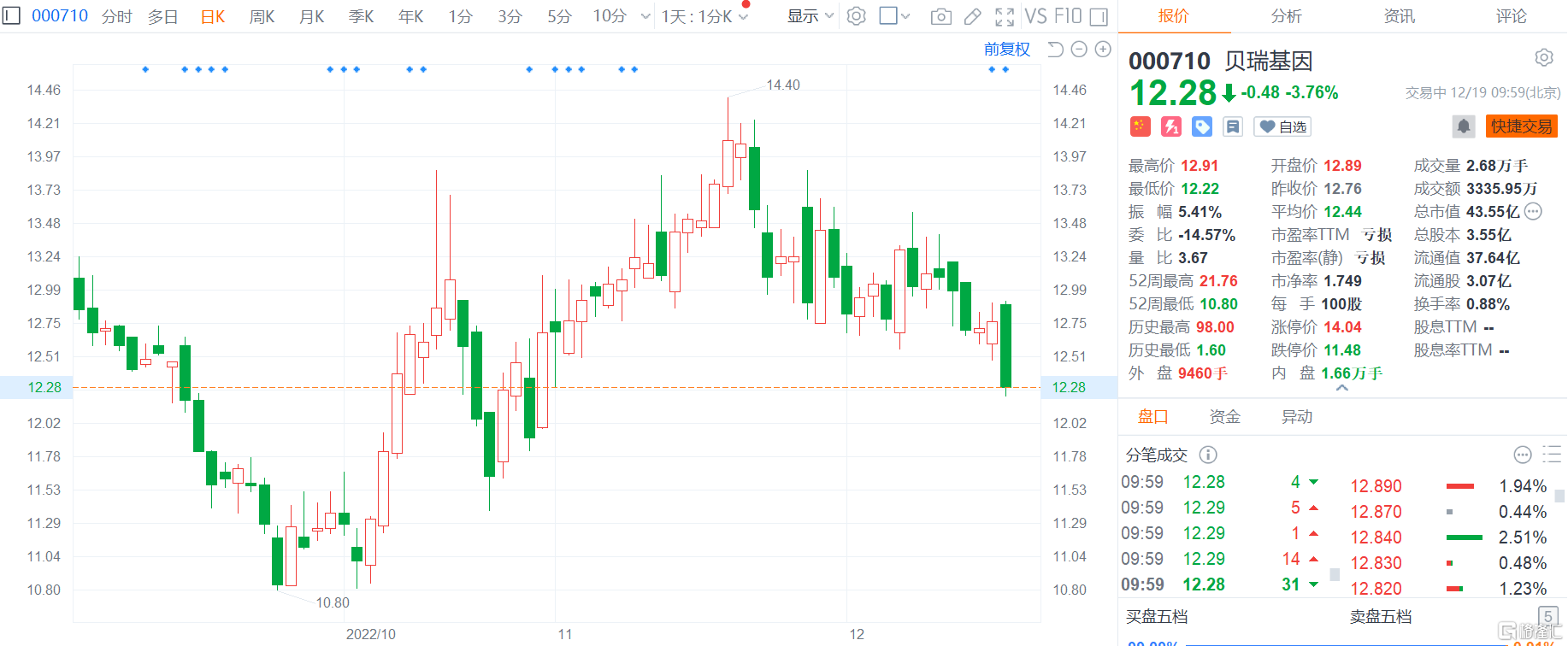The width and height of the screenshot is (1568, 646).
Task: Select the 1分 minute chart
Action: coord(461,16)
